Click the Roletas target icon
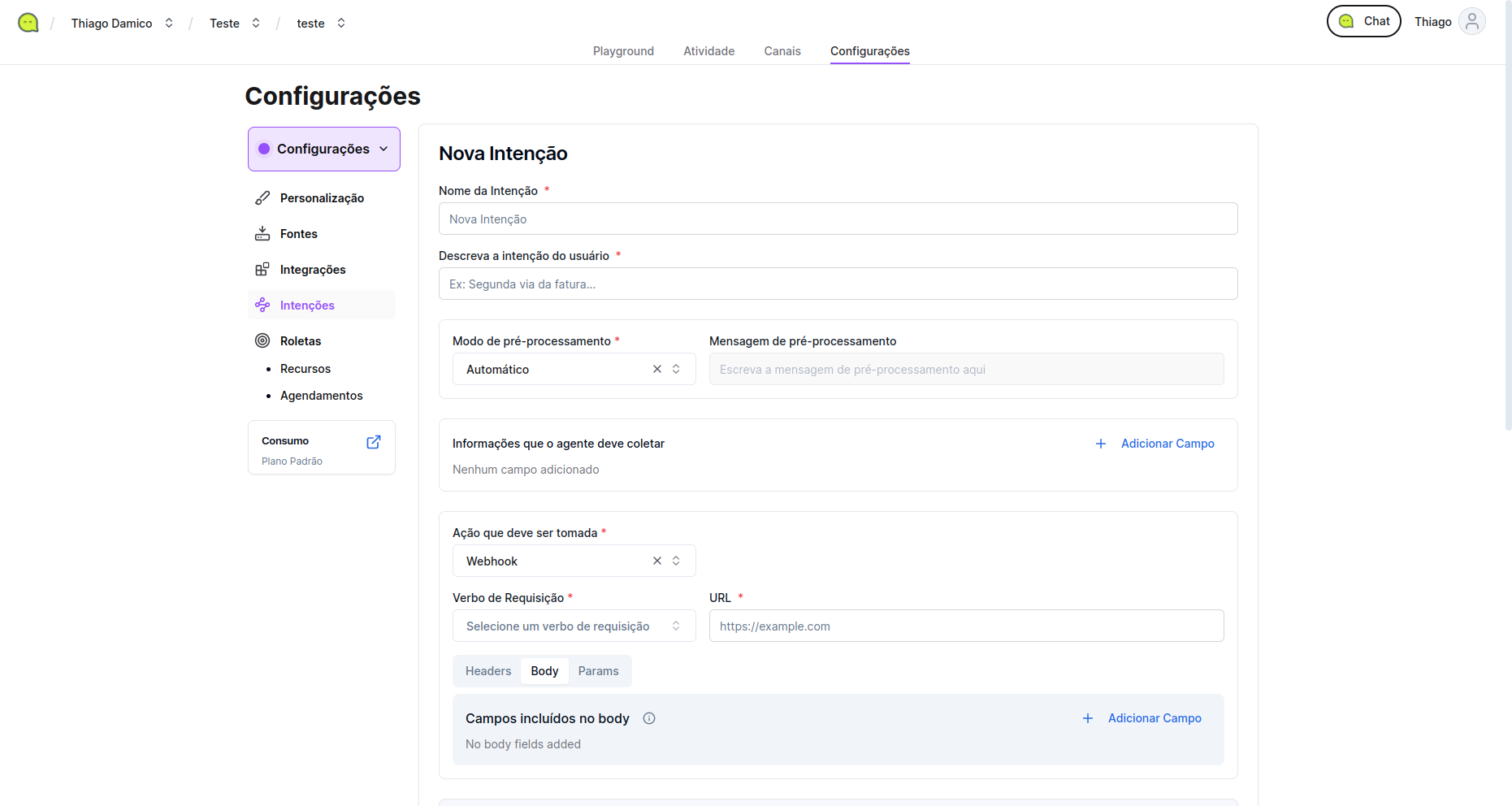Screen dimensions: 1512x806 pyautogui.click(x=262, y=341)
